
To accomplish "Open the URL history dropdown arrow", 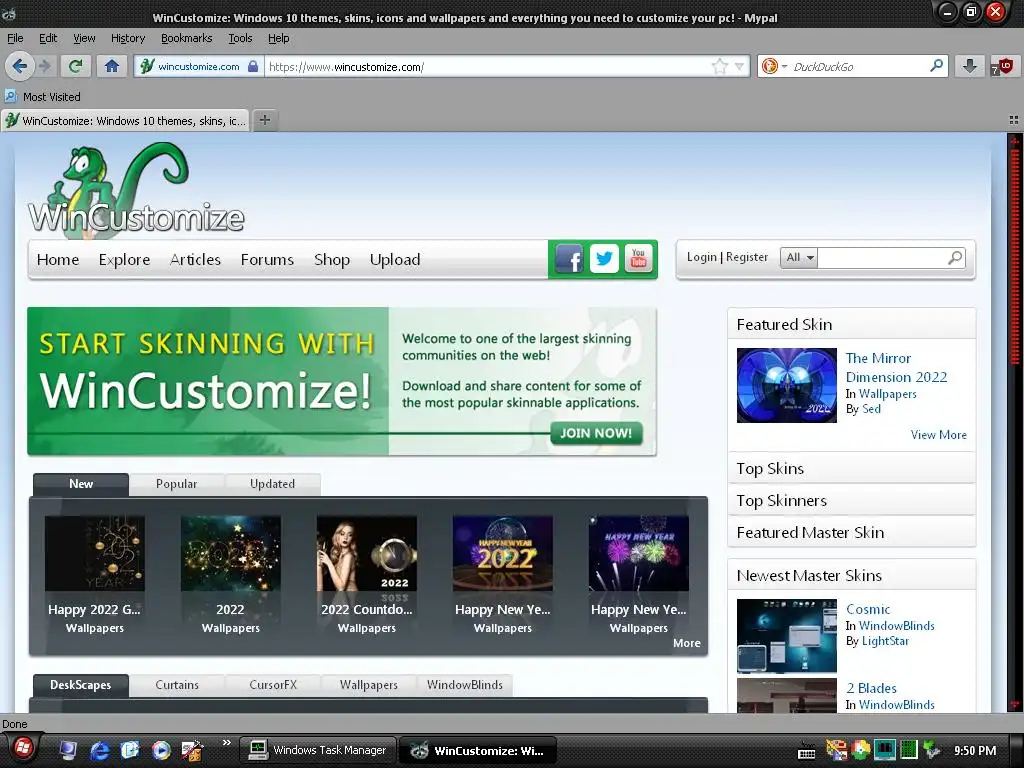I will 739,66.
